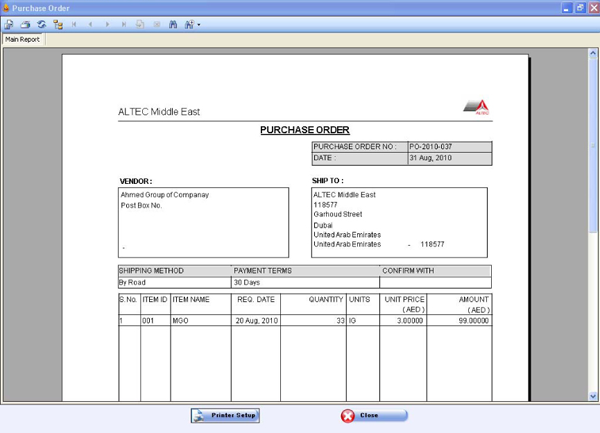Screen dimensions: 600x433
Task: Click the Zoom binoculars icon
Action: point(189,24)
